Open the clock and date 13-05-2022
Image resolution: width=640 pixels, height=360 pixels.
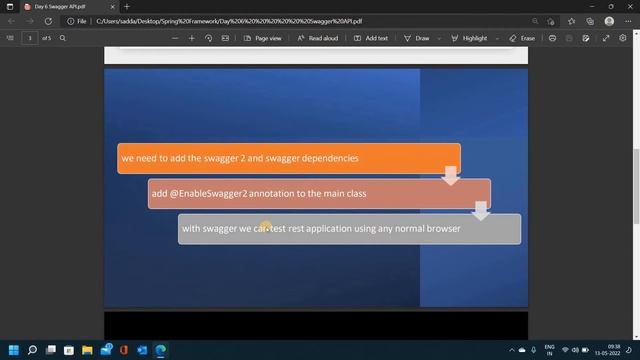pos(607,350)
